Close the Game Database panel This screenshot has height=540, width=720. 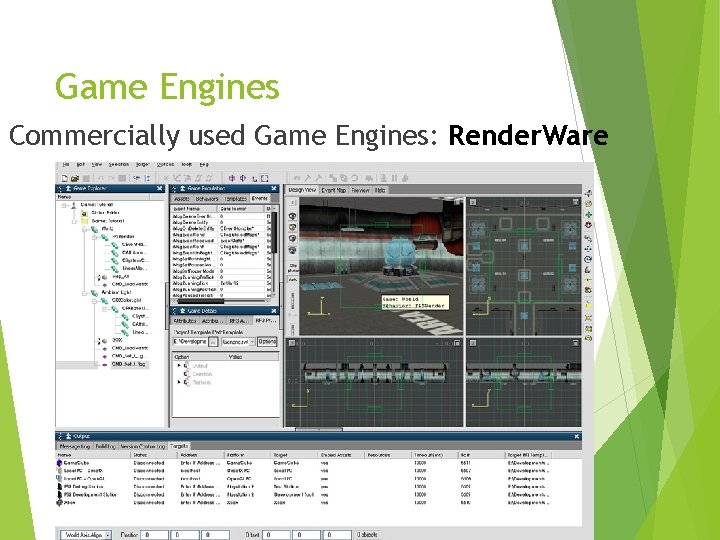click(x=274, y=188)
